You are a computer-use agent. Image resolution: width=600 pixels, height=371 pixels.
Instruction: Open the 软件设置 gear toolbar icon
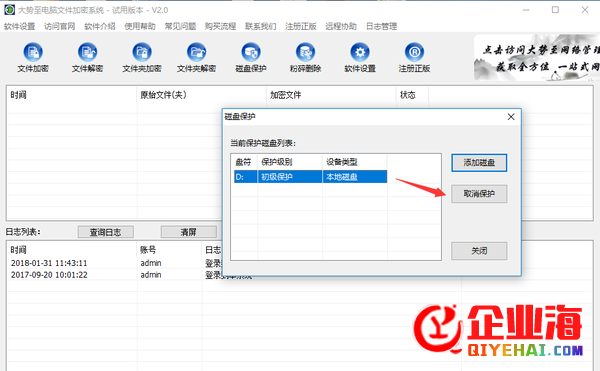tap(360, 57)
